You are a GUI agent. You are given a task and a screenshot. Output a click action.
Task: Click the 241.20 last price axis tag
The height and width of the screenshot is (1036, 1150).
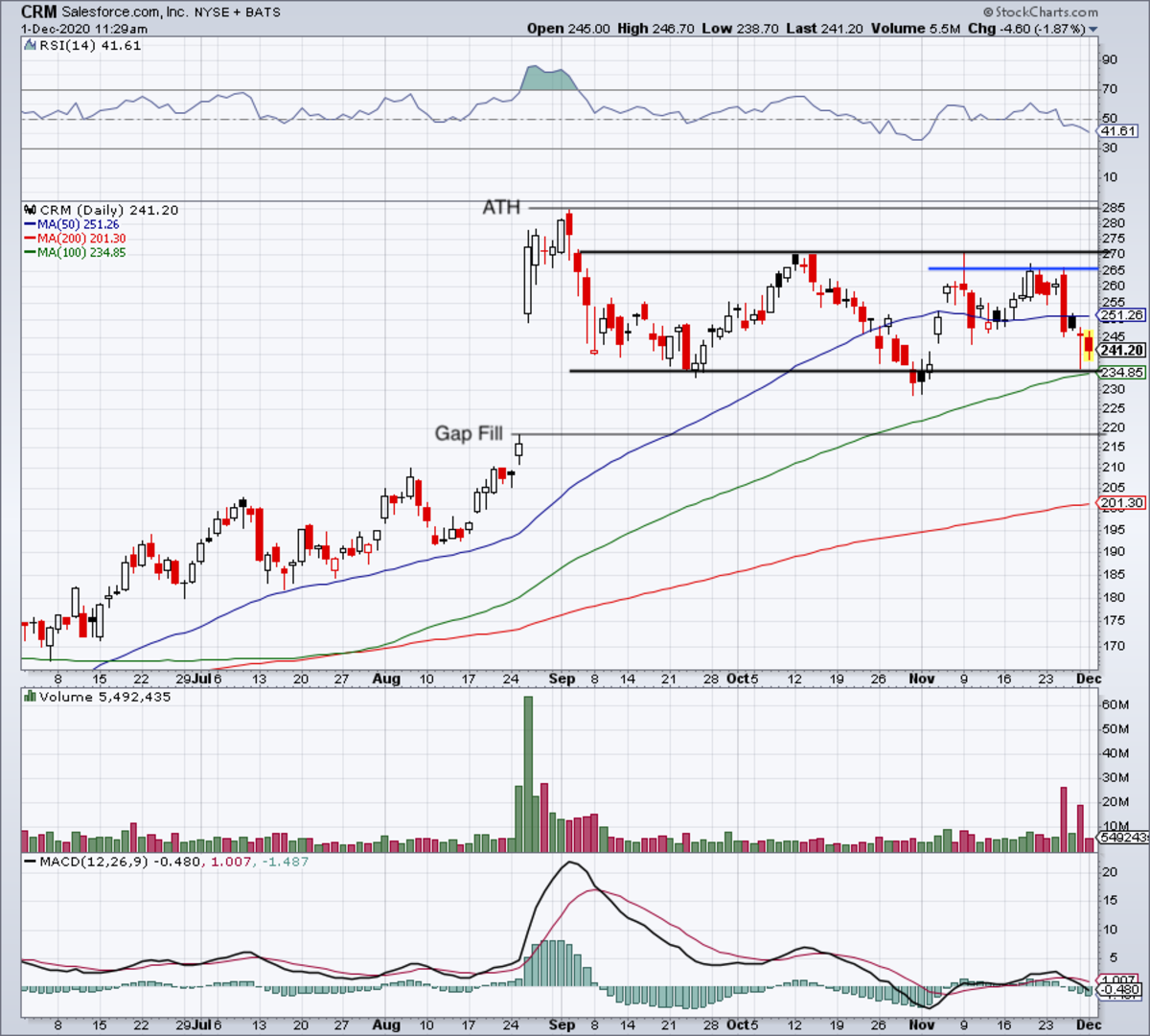pyautogui.click(x=1121, y=351)
